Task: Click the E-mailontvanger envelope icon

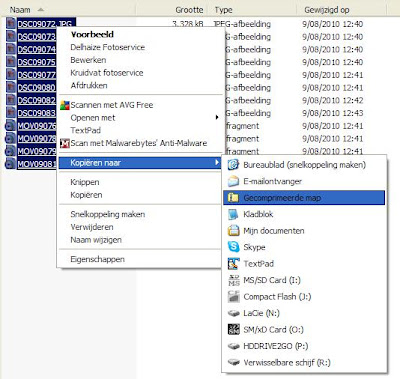Action: coord(233,181)
